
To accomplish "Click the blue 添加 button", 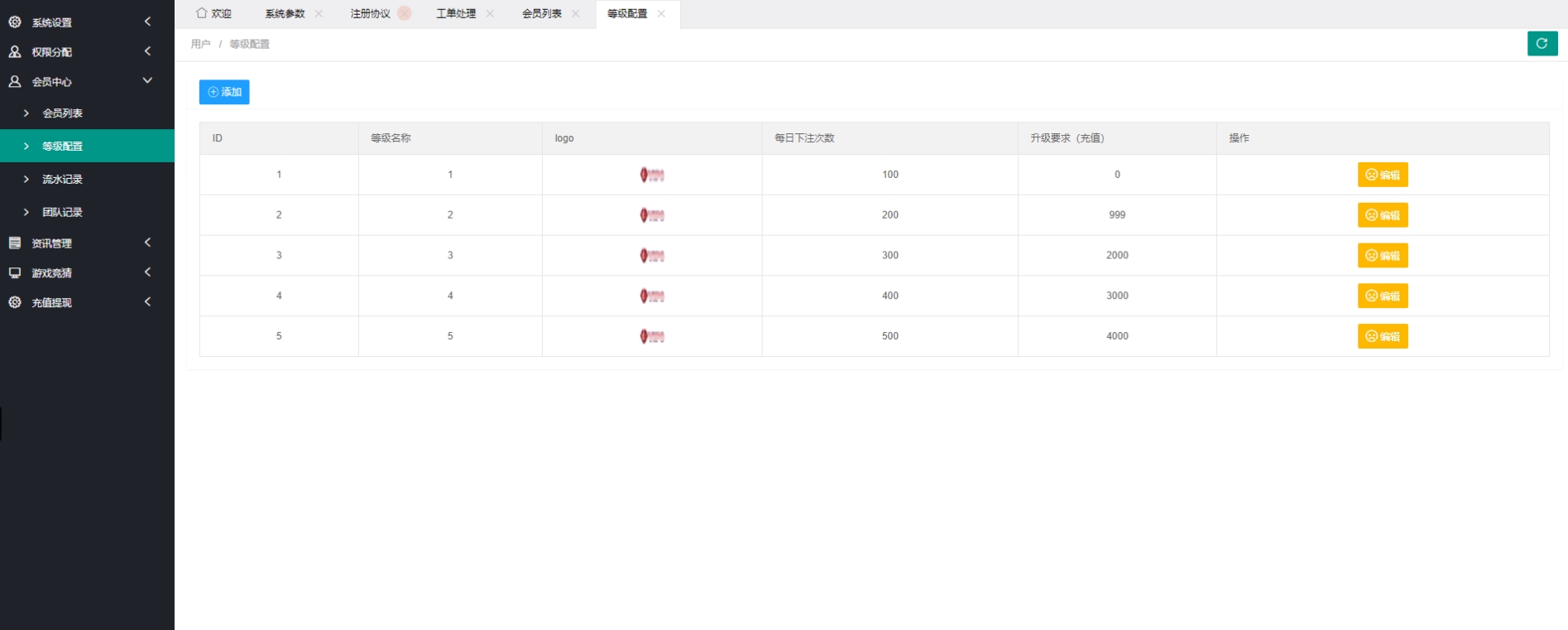I will 224,92.
